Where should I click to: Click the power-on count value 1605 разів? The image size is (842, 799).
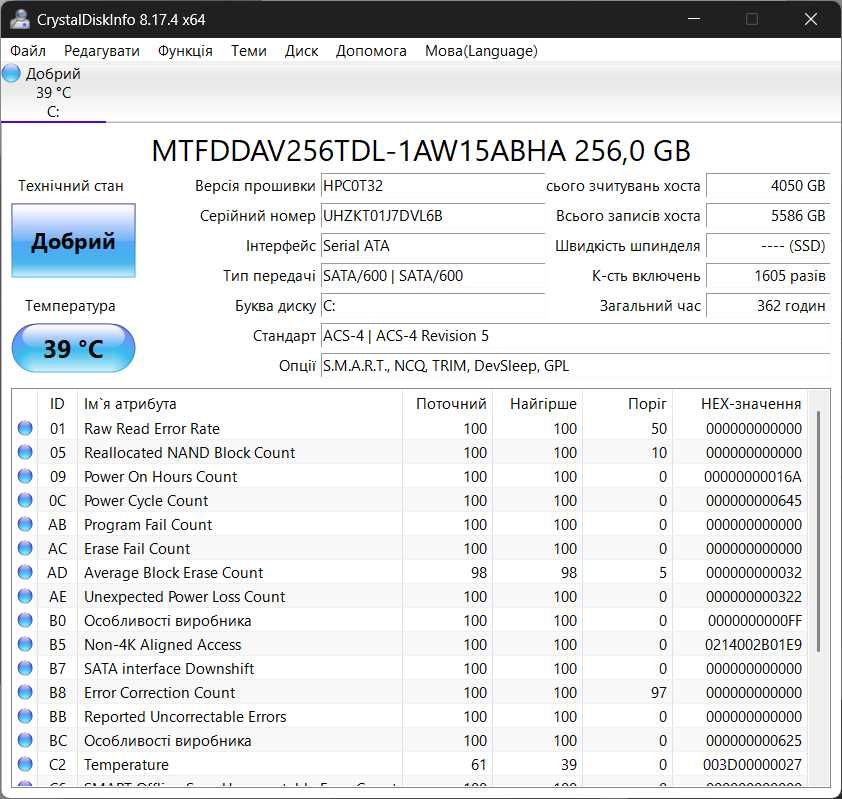768,276
